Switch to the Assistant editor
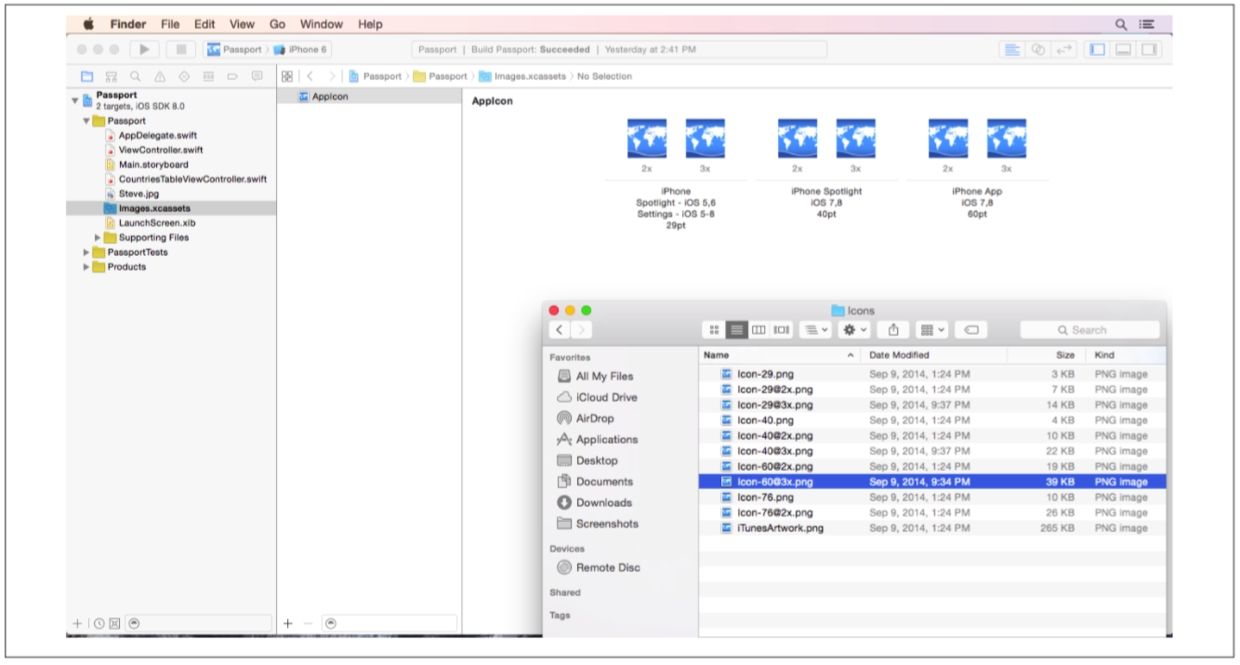Screen dimensions: 1240x665 point(1038,49)
